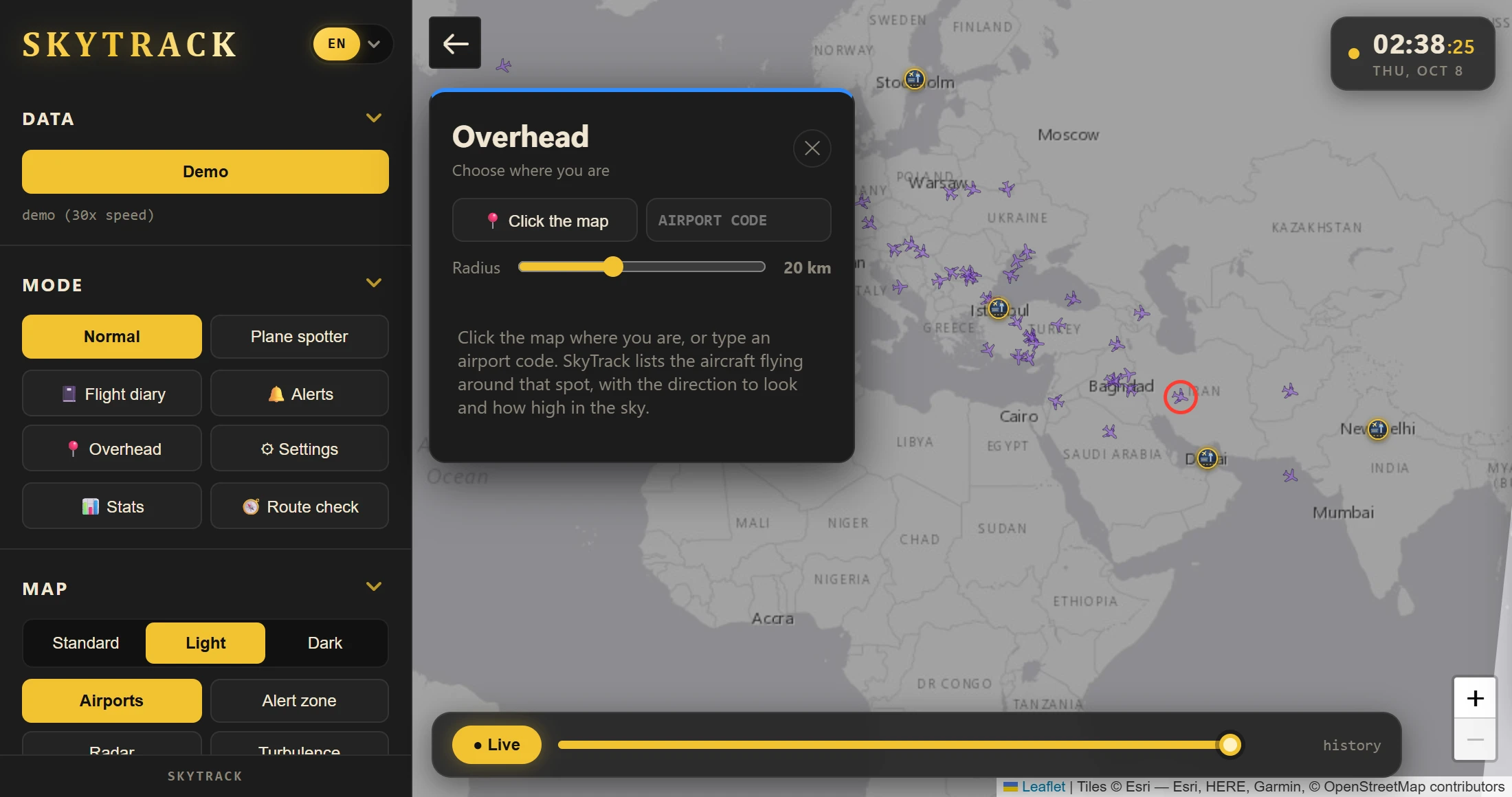
Task: Select the red-circled aircraft over Iran
Action: pos(1180,396)
